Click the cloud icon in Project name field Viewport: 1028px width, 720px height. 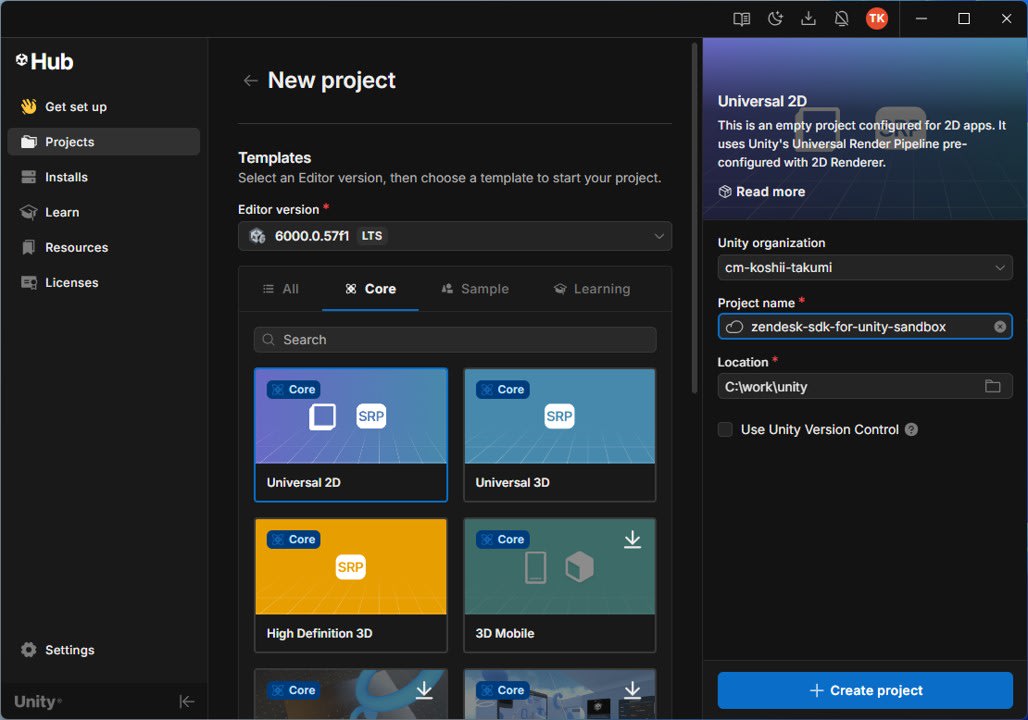pos(734,327)
